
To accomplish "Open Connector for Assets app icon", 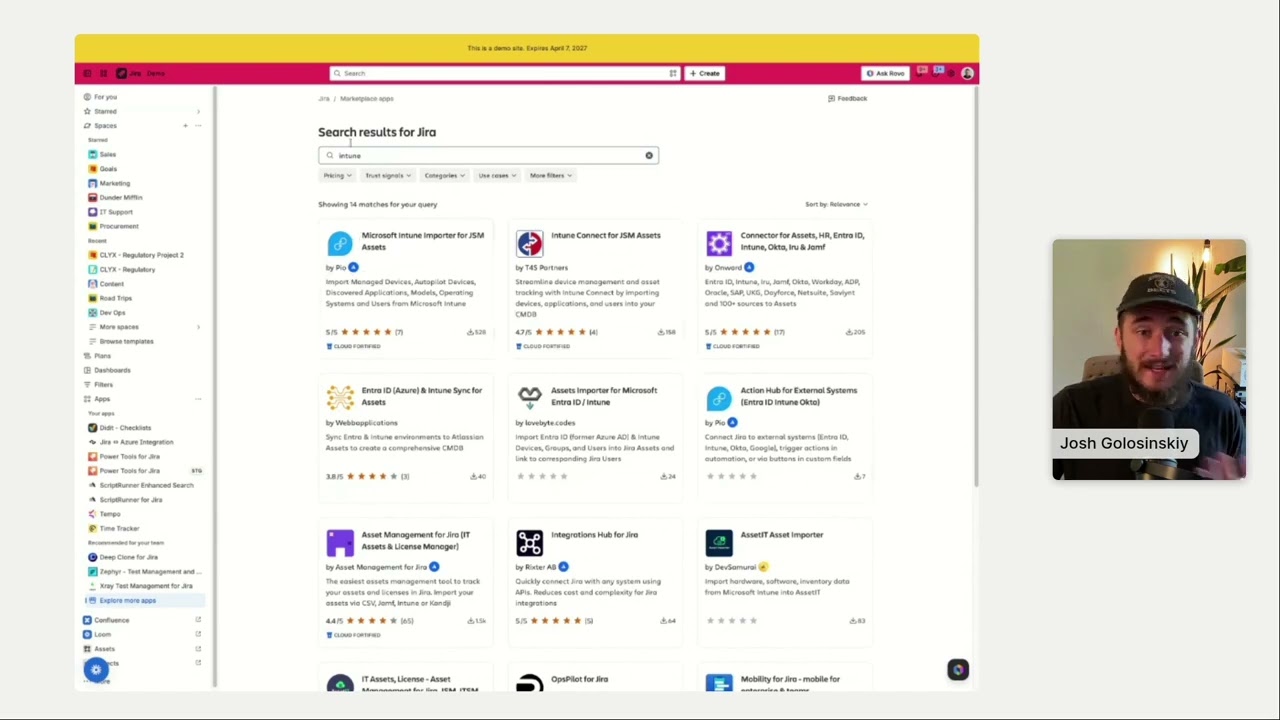I will click(x=719, y=243).
